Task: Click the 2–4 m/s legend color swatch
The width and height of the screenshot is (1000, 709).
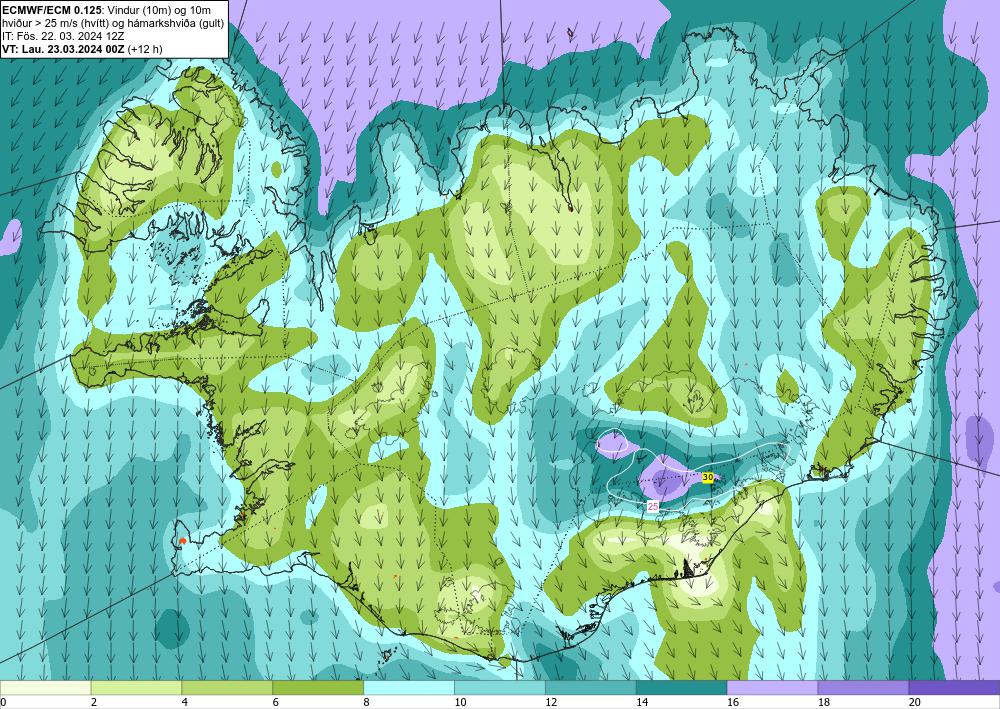Action: click(x=136, y=688)
